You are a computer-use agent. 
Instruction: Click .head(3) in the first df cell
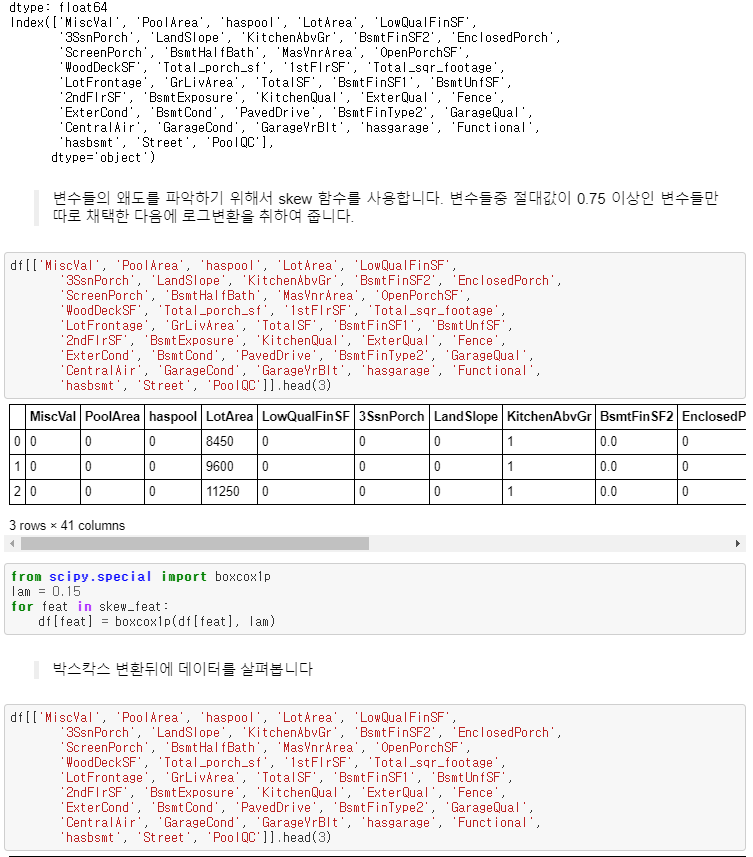coord(304,386)
